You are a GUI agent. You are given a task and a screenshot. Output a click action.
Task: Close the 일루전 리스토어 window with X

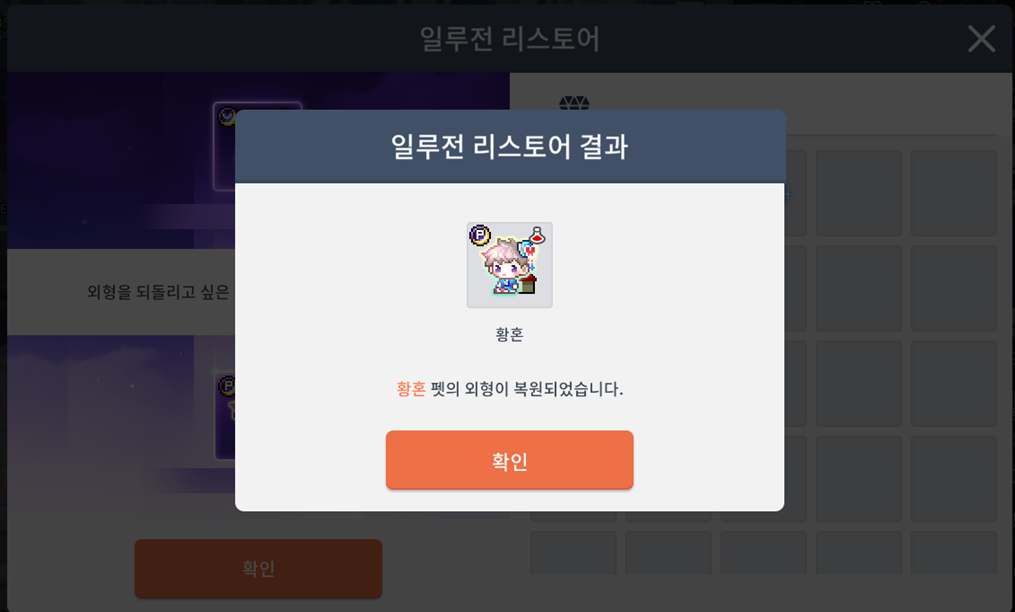[x=981, y=39]
